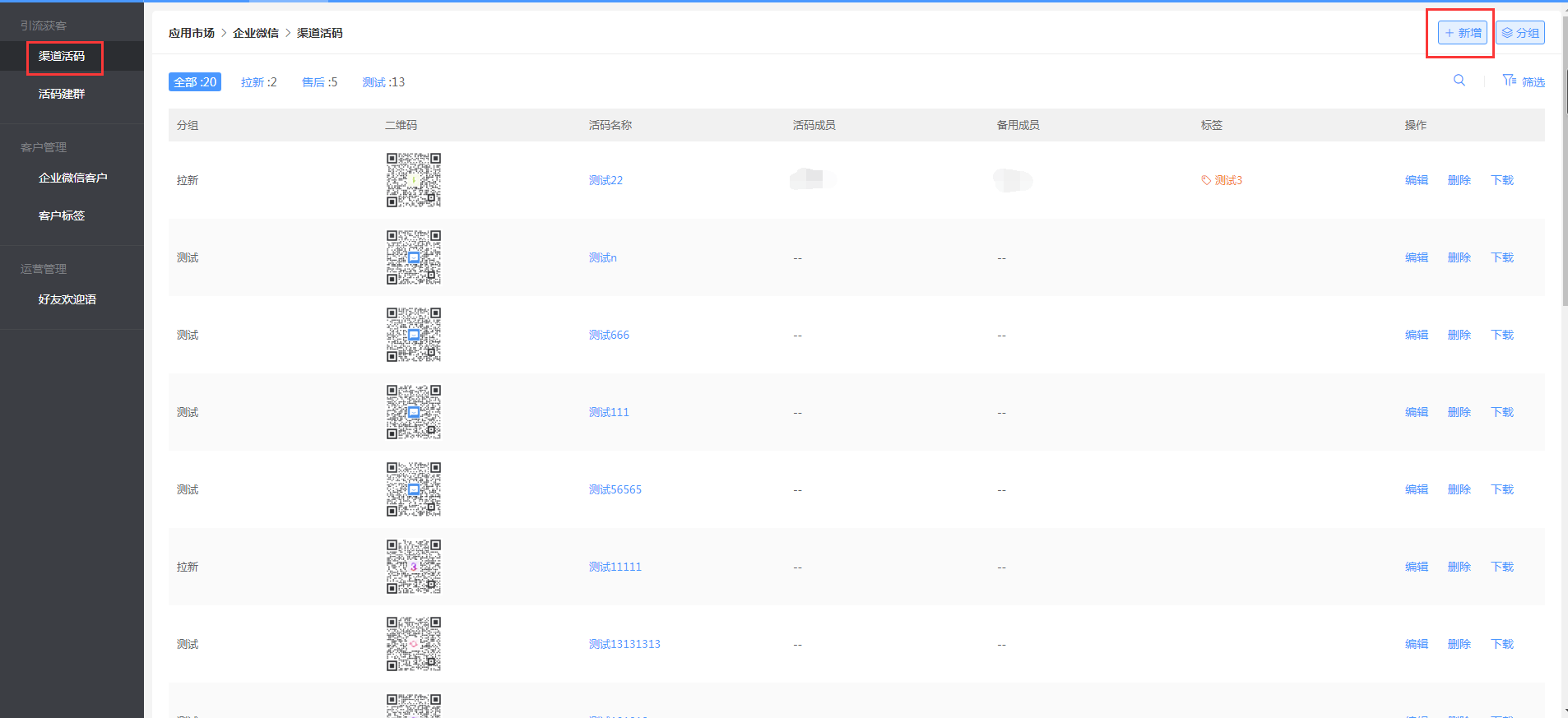1568x718 pixels.
Task: Click the 活码名称 column header
Action: (610, 125)
